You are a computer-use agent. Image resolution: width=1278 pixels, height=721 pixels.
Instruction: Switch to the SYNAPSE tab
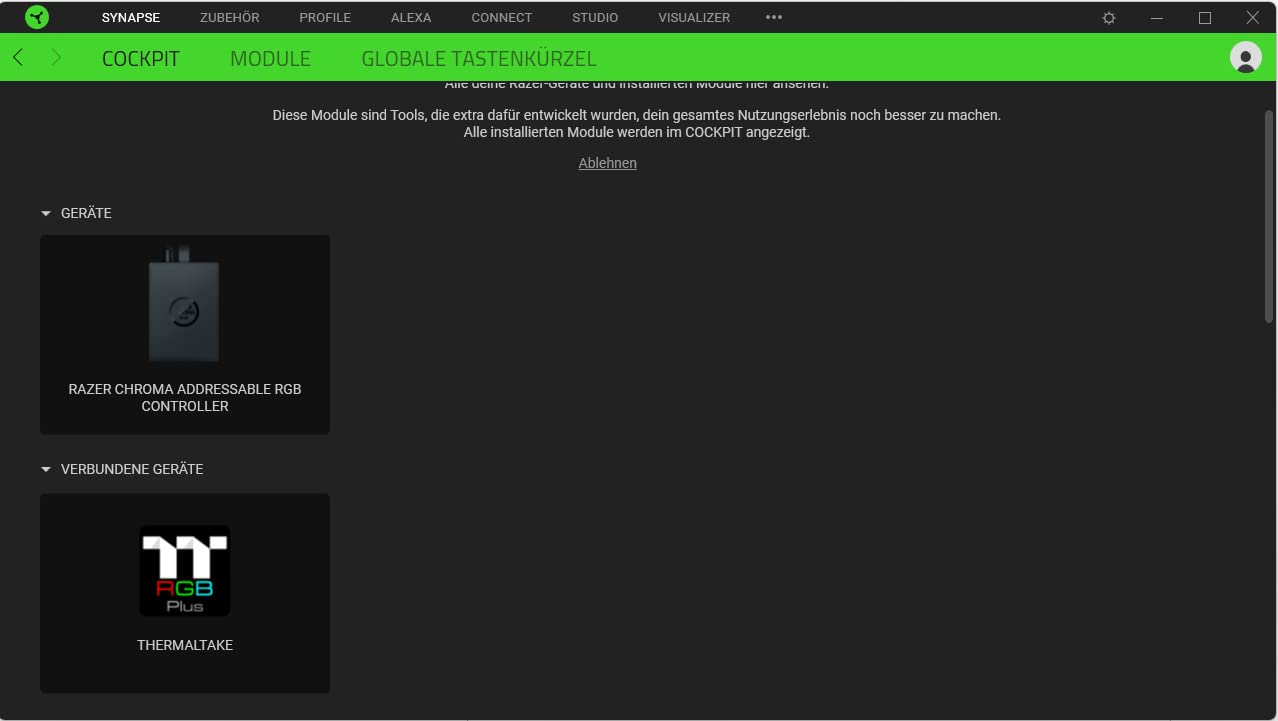[x=131, y=18]
